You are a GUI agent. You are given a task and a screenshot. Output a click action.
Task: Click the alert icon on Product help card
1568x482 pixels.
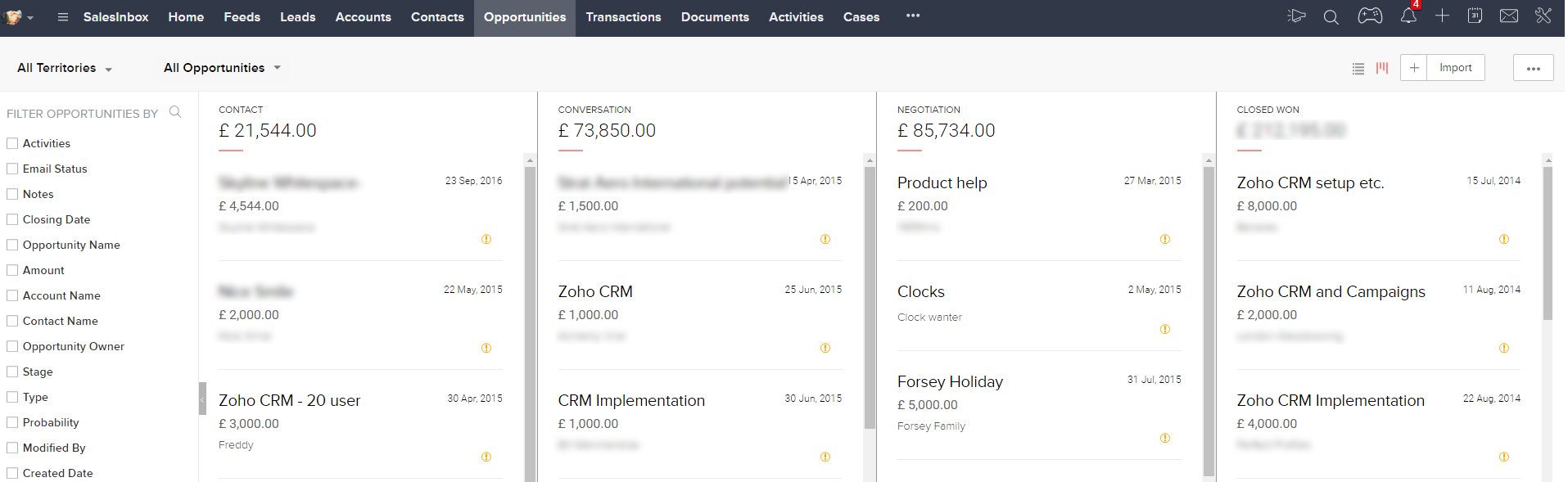click(1165, 239)
